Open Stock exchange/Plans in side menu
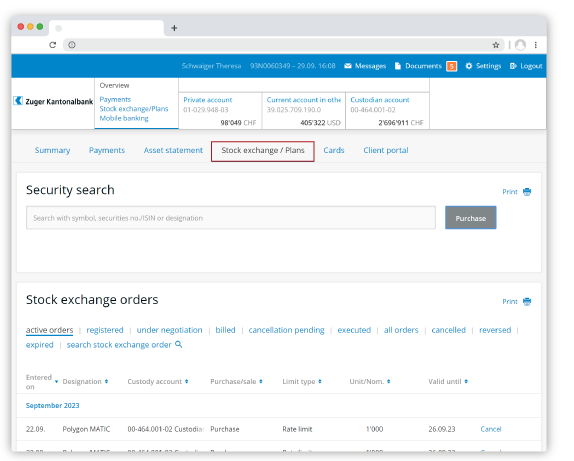This screenshot has height=461, width=574. (x=134, y=109)
